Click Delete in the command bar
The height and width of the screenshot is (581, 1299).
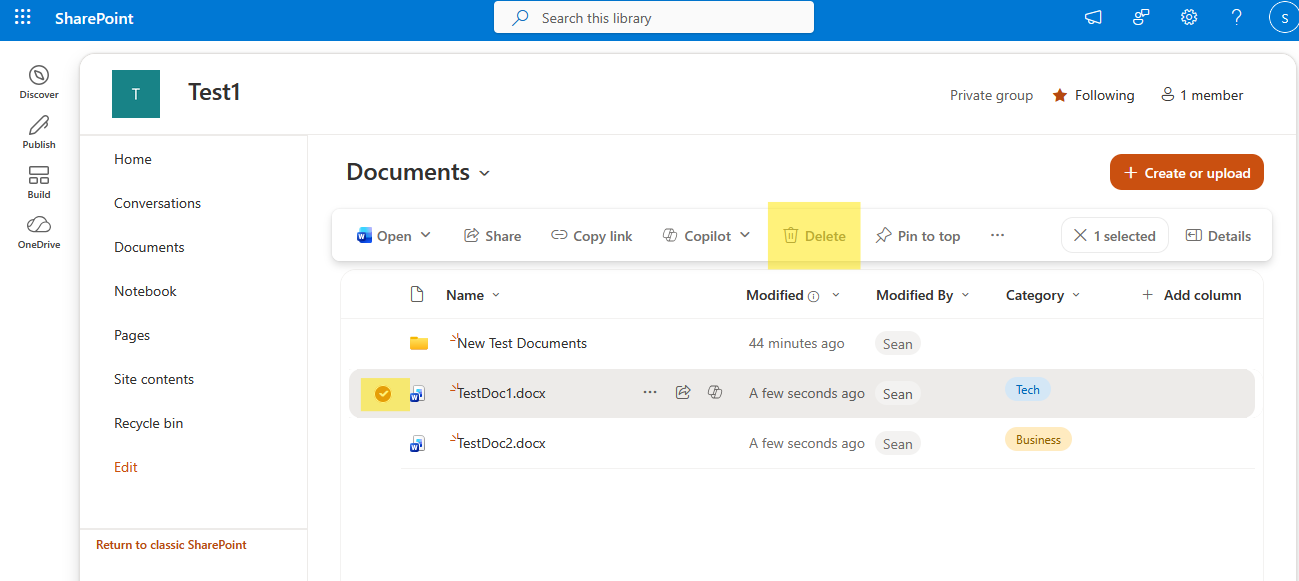(x=814, y=235)
